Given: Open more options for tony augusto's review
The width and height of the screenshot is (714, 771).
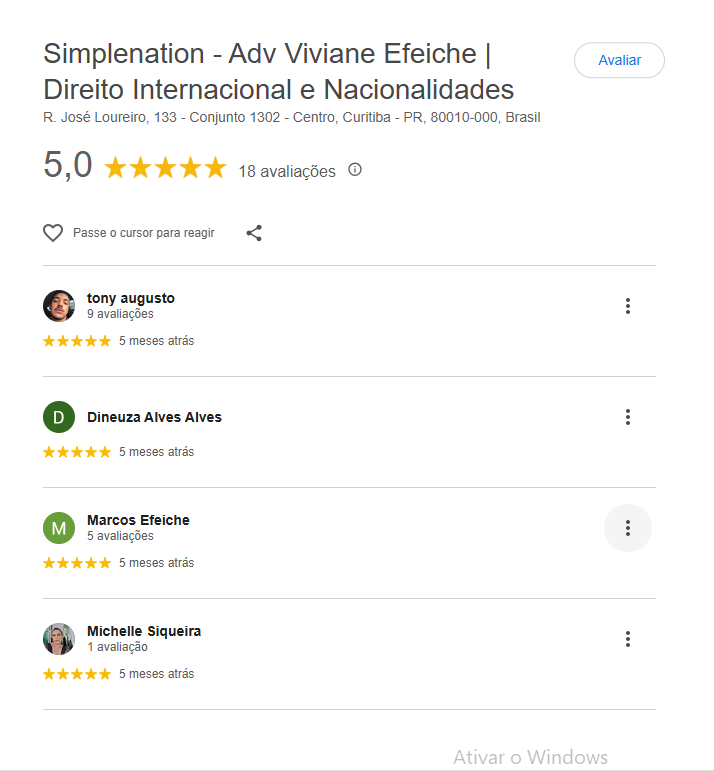Looking at the screenshot, I should pos(628,306).
